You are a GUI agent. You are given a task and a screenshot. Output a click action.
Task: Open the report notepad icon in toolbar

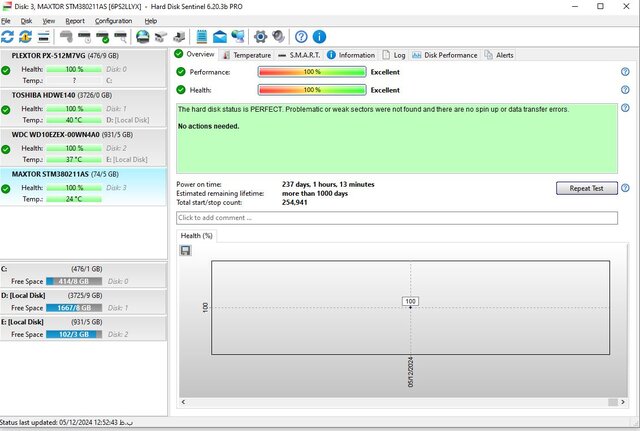click(203, 37)
